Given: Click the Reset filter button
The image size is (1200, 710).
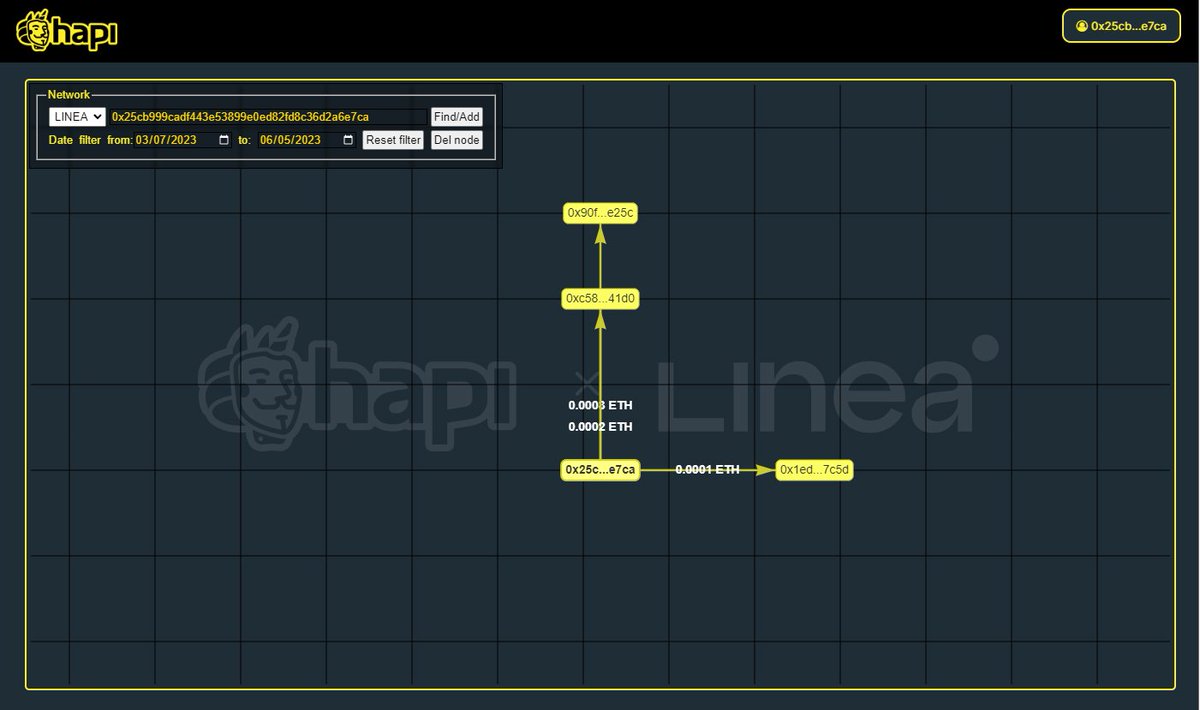Looking at the screenshot, I should (393, 140).
